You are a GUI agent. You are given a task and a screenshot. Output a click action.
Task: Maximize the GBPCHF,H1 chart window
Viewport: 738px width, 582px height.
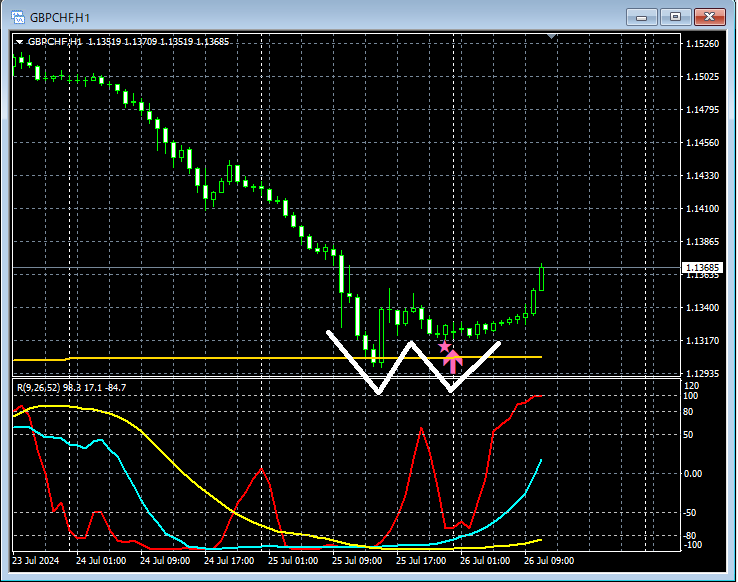(x=676, y=17)
